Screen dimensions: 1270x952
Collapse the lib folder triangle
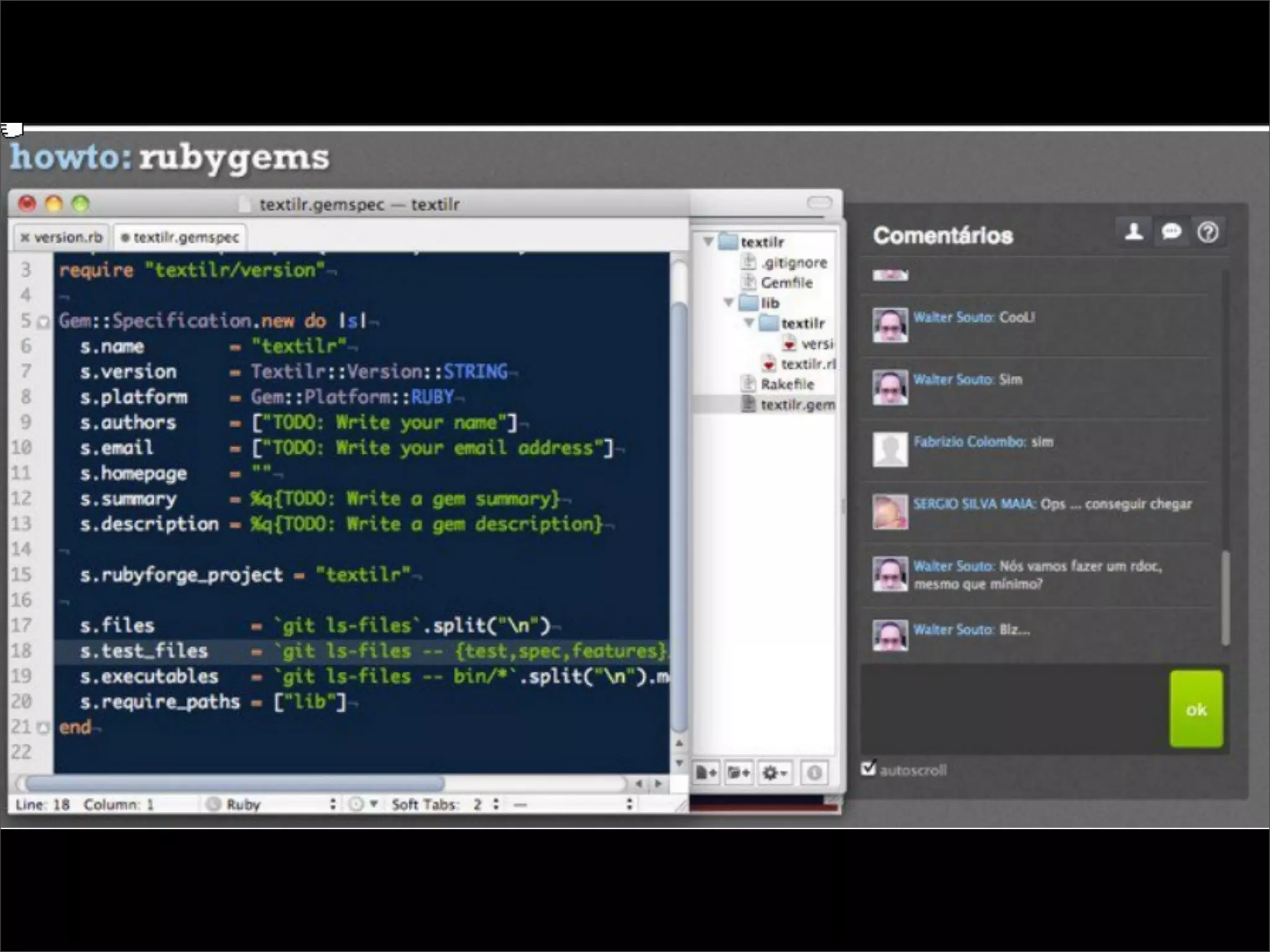729,302
